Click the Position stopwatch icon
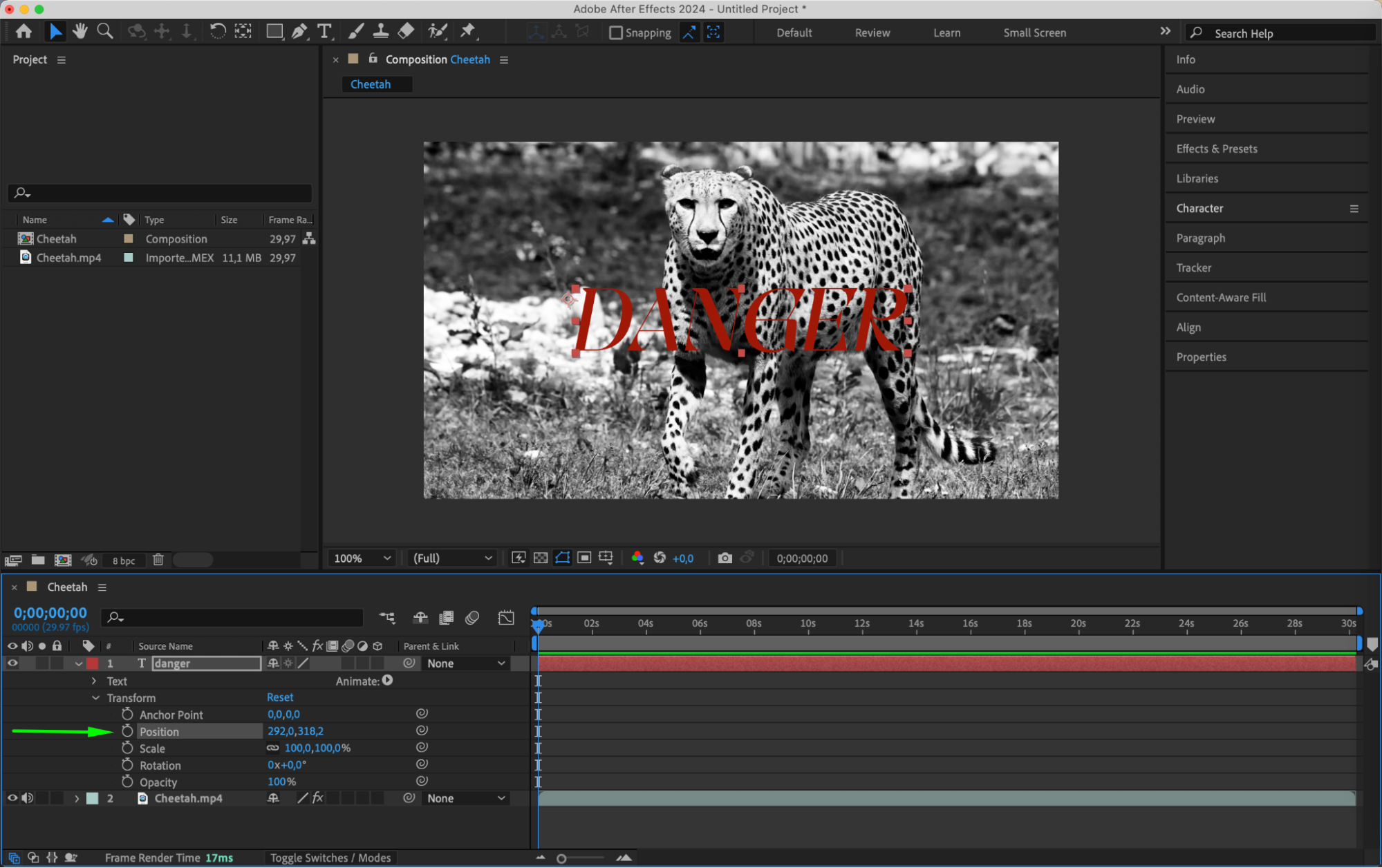The width and height of the screenshot is (1382, 868). coord(127,730)
